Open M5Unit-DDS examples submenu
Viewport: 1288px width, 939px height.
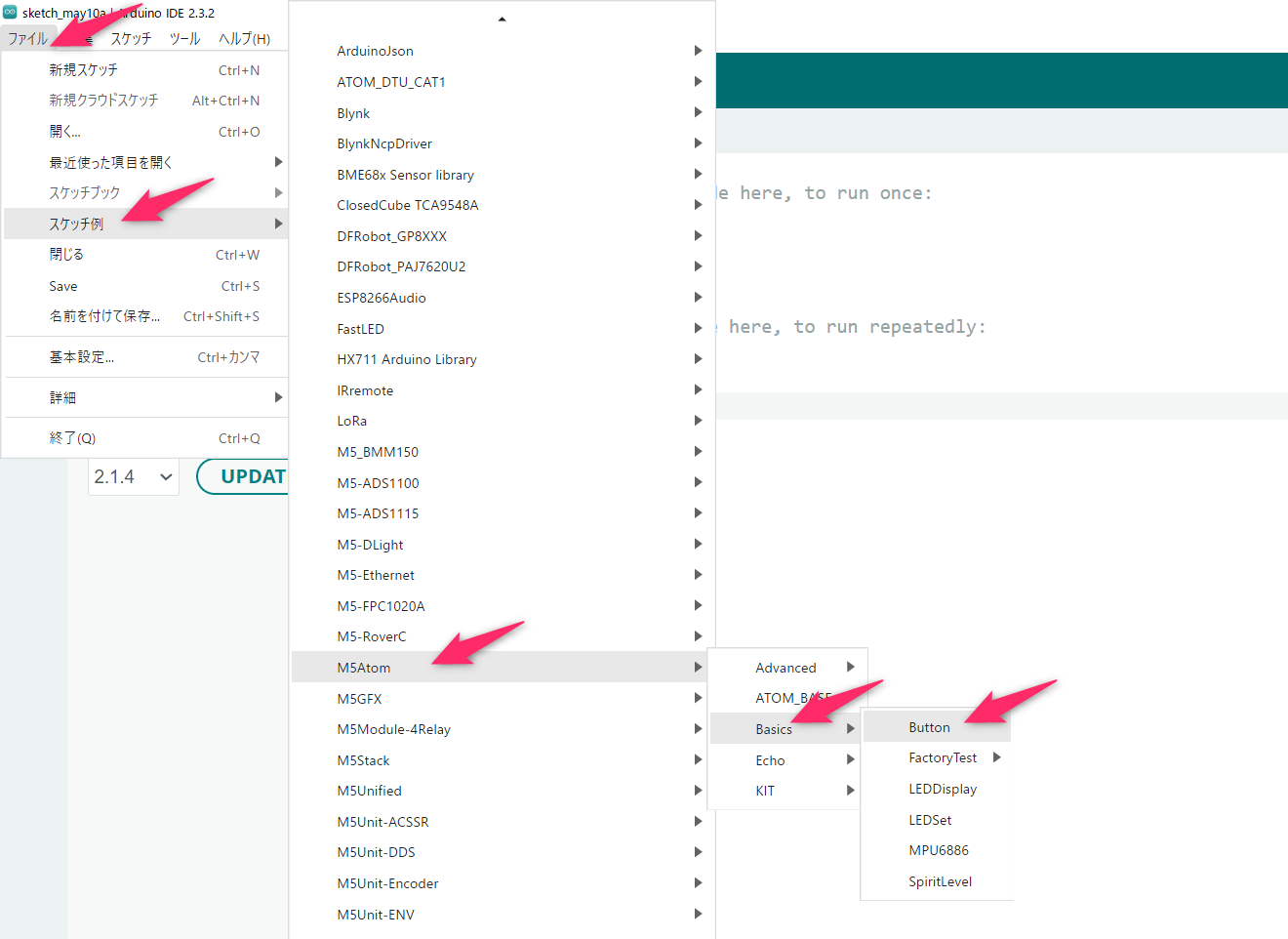pyautogui.click(x=502, y=852)
